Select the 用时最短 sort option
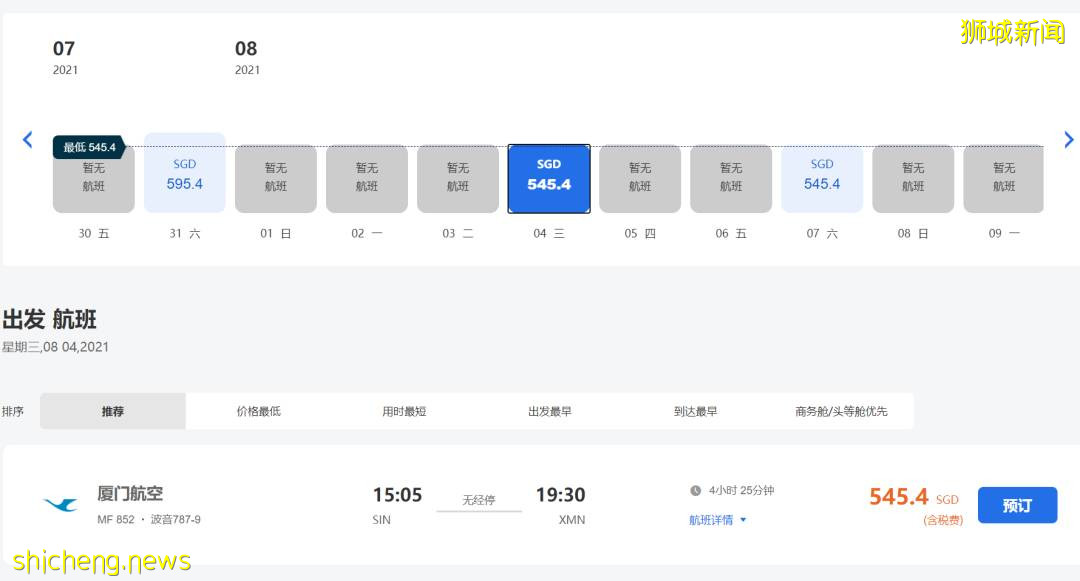The width and height of the screenshot is (1080, 581). [403, 410]
